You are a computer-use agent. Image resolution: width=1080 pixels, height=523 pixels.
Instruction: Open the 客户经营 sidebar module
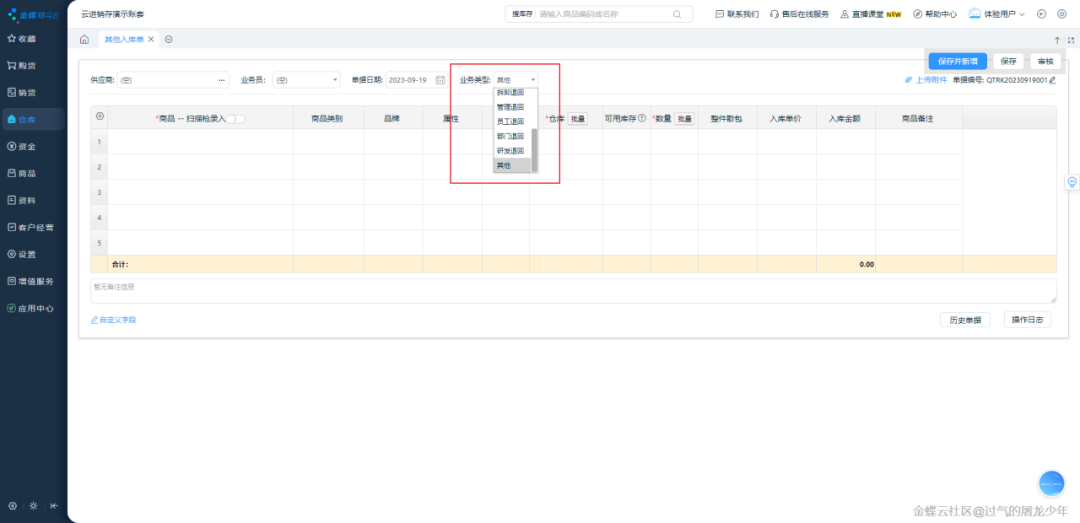(30, 227)
